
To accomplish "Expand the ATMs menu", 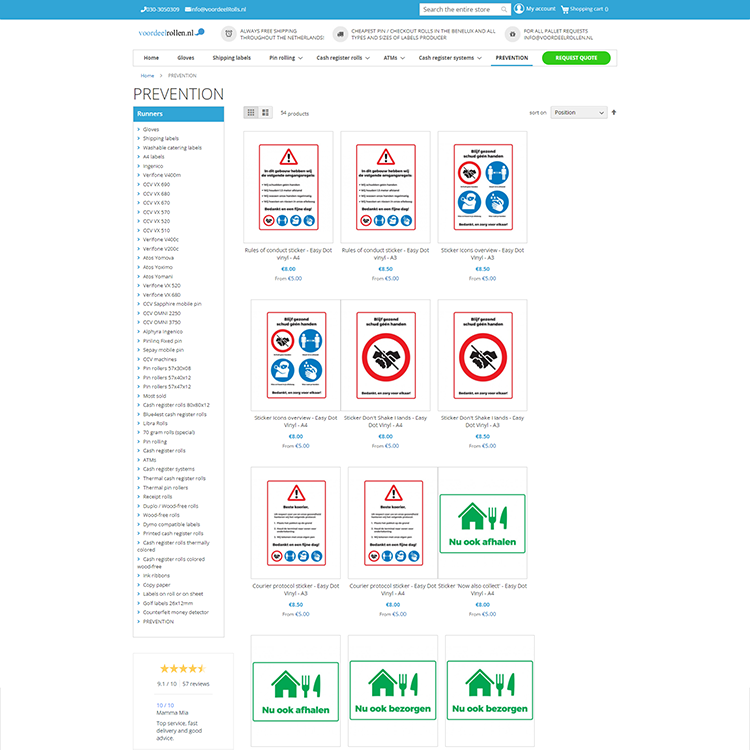I will pyautogui.click(x=394, y=58).
